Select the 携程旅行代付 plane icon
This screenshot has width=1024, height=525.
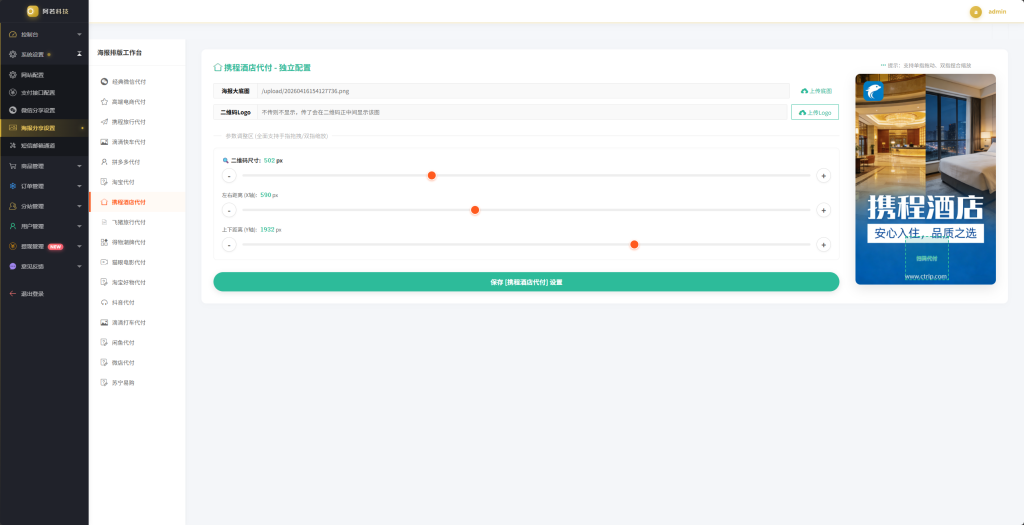104,122
